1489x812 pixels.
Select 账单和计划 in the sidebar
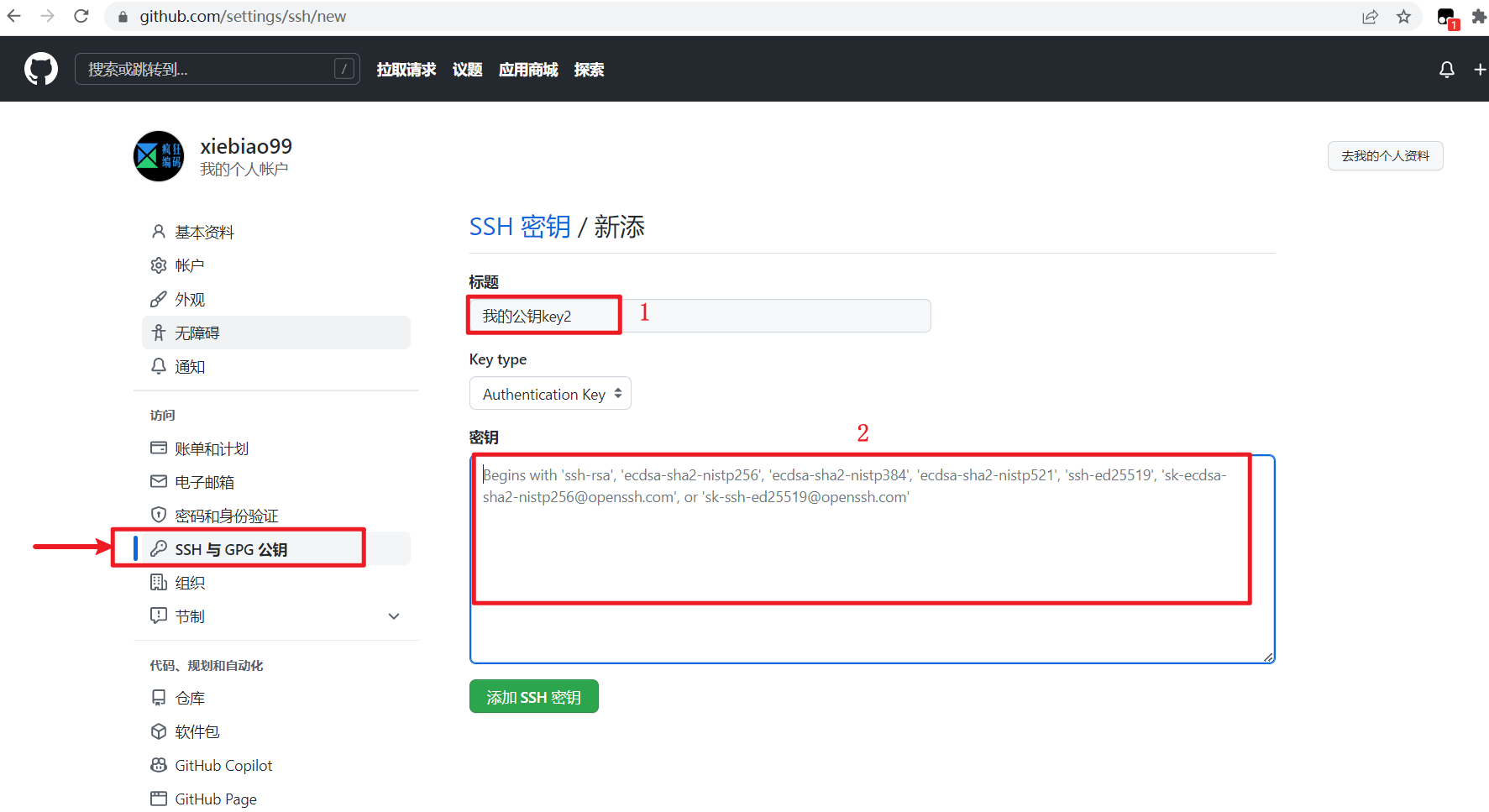(212, 448)
